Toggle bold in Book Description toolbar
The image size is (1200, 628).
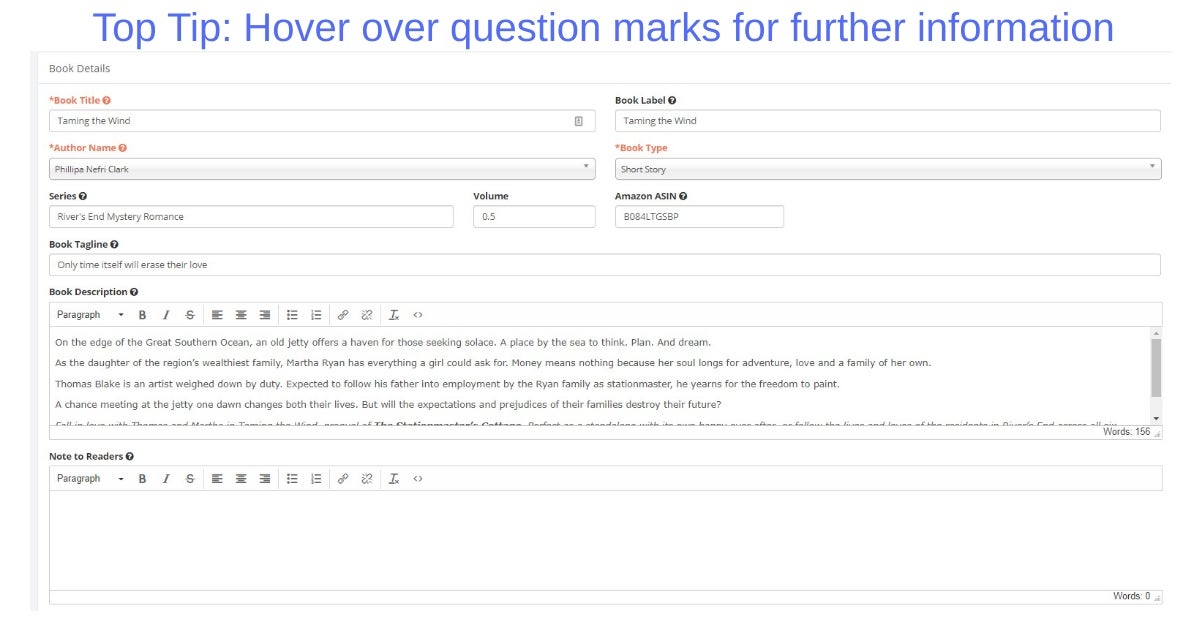(x=142, y=315)
